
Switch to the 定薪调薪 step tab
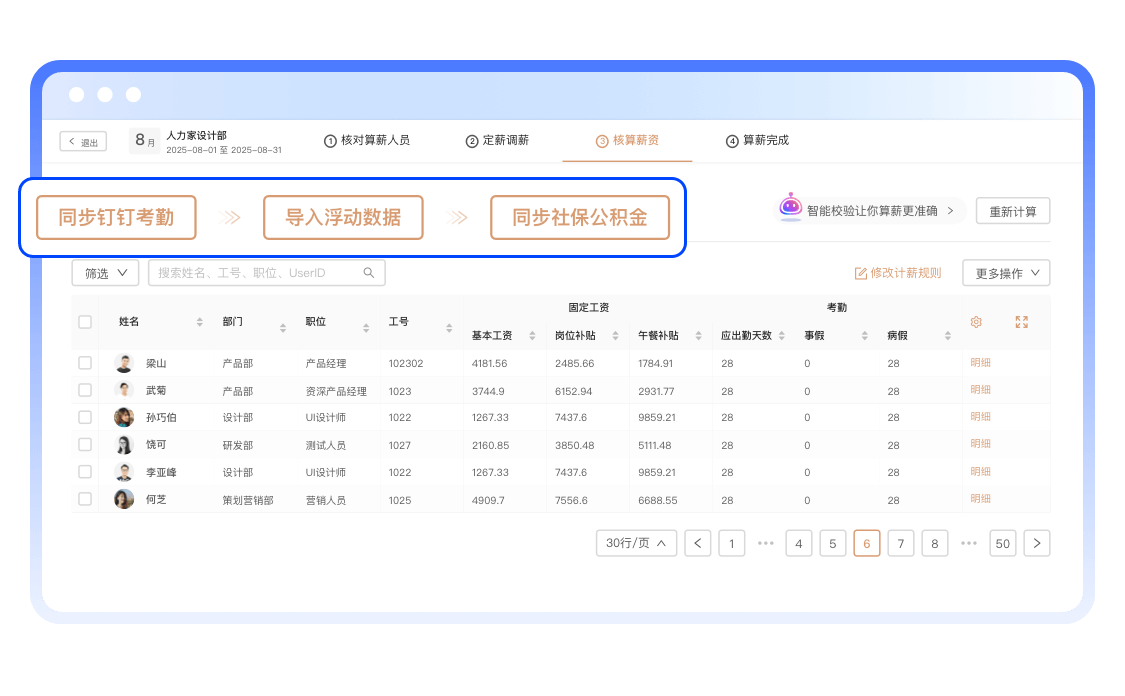pos(497,141)
